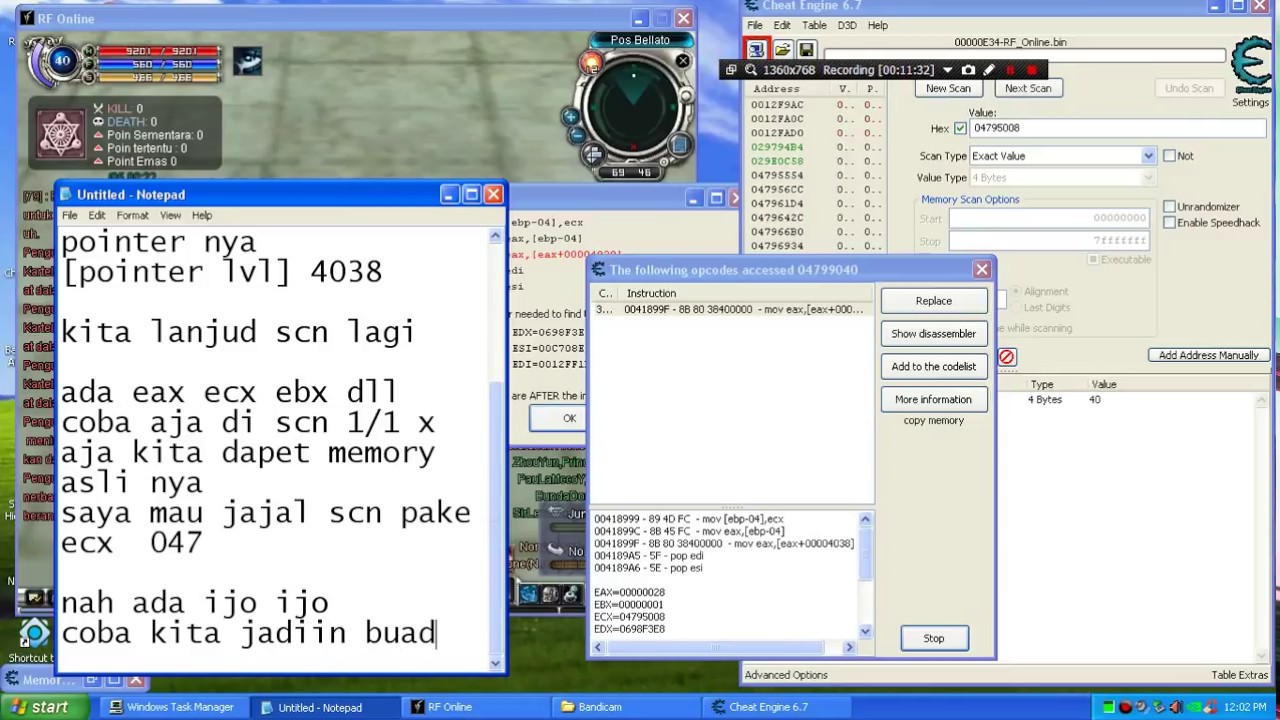
Task: Click More information button
Action: (934, 400)
